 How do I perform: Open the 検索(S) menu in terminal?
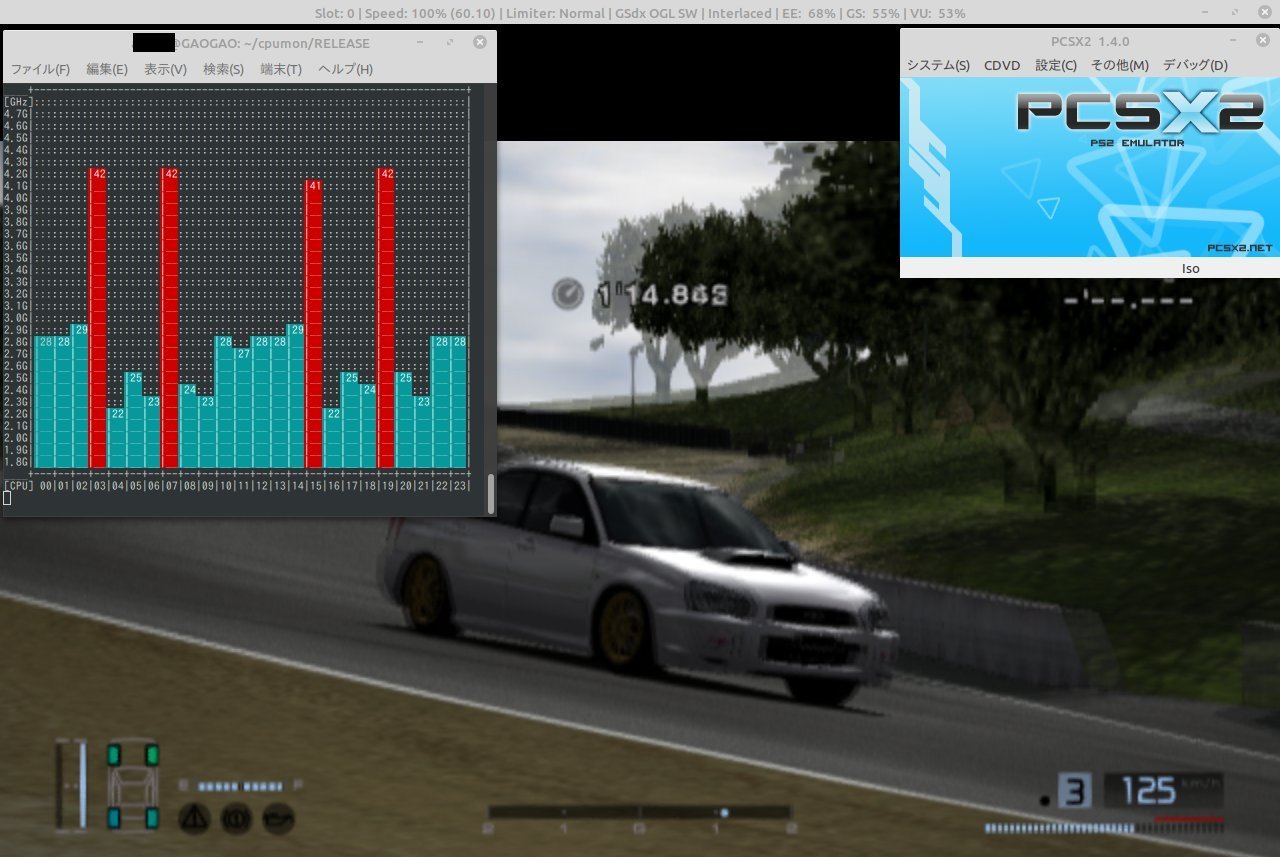pyautogui.click(x=223, y=69)
